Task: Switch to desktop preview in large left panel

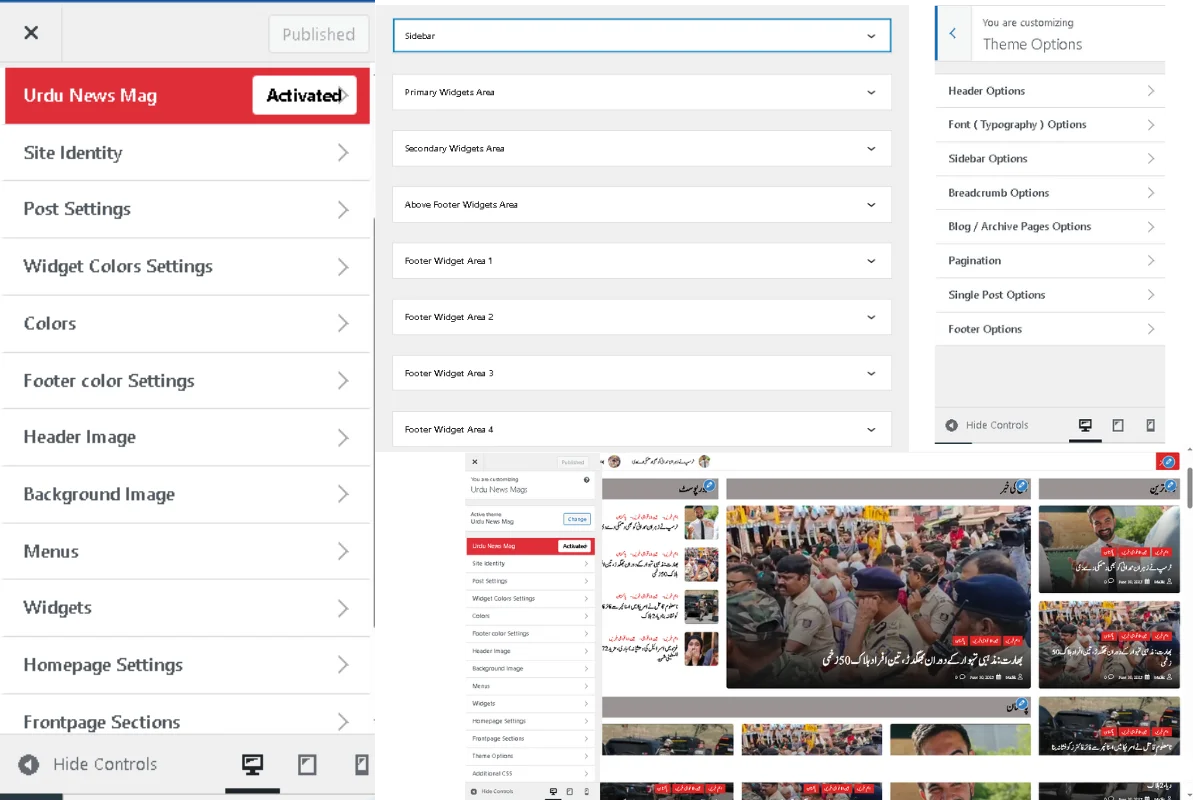Action: pos(253,765)
